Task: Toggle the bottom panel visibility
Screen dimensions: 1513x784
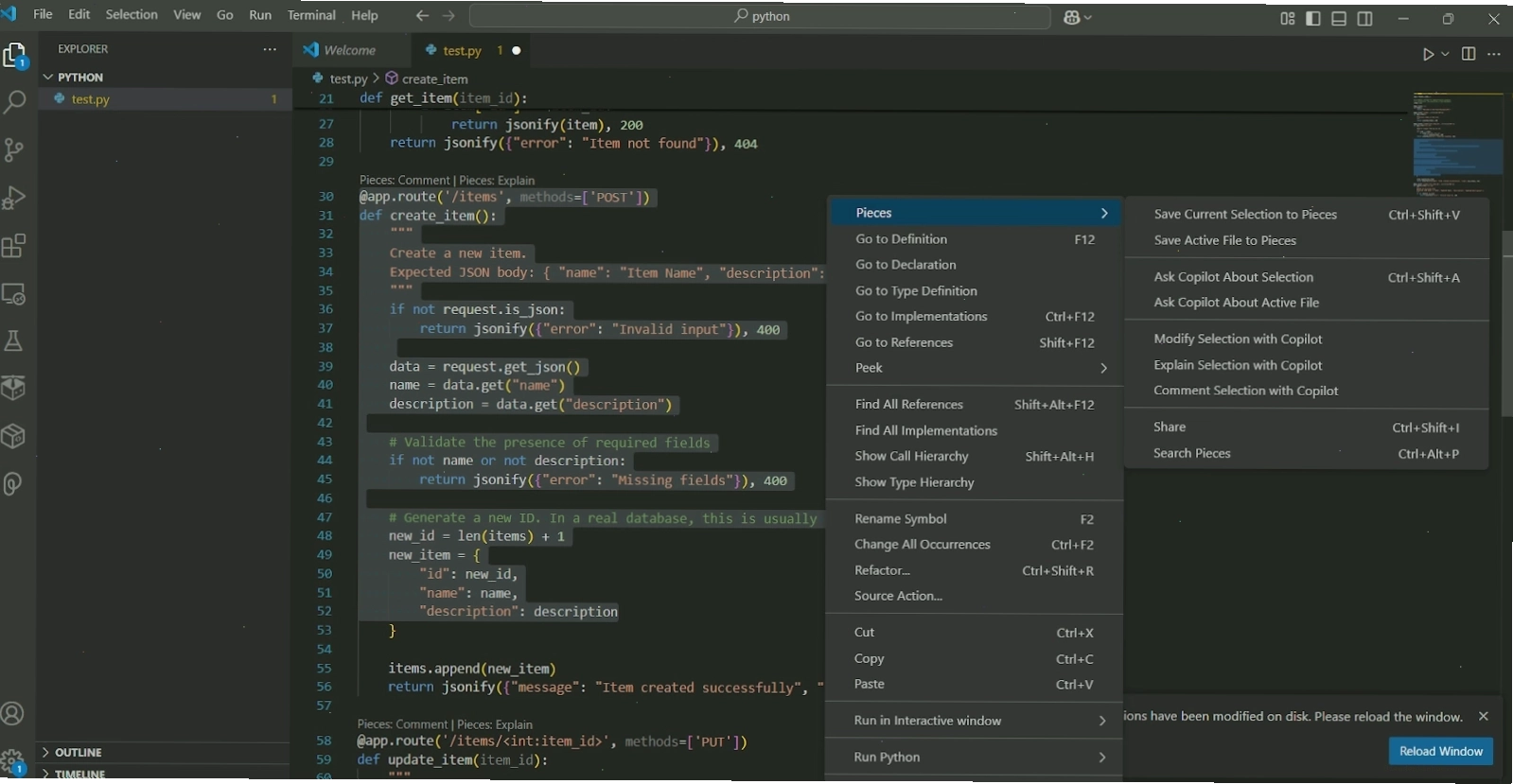Action: (x=1339, y=18)
